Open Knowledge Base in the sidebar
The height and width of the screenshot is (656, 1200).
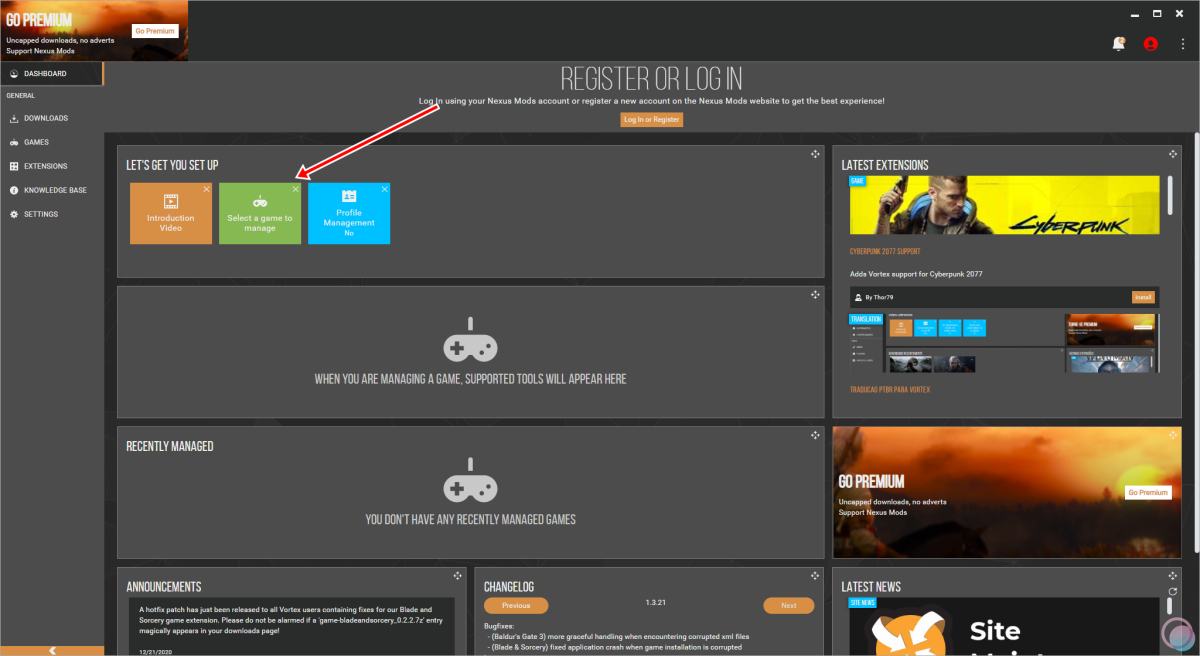[x=52, y=190]
